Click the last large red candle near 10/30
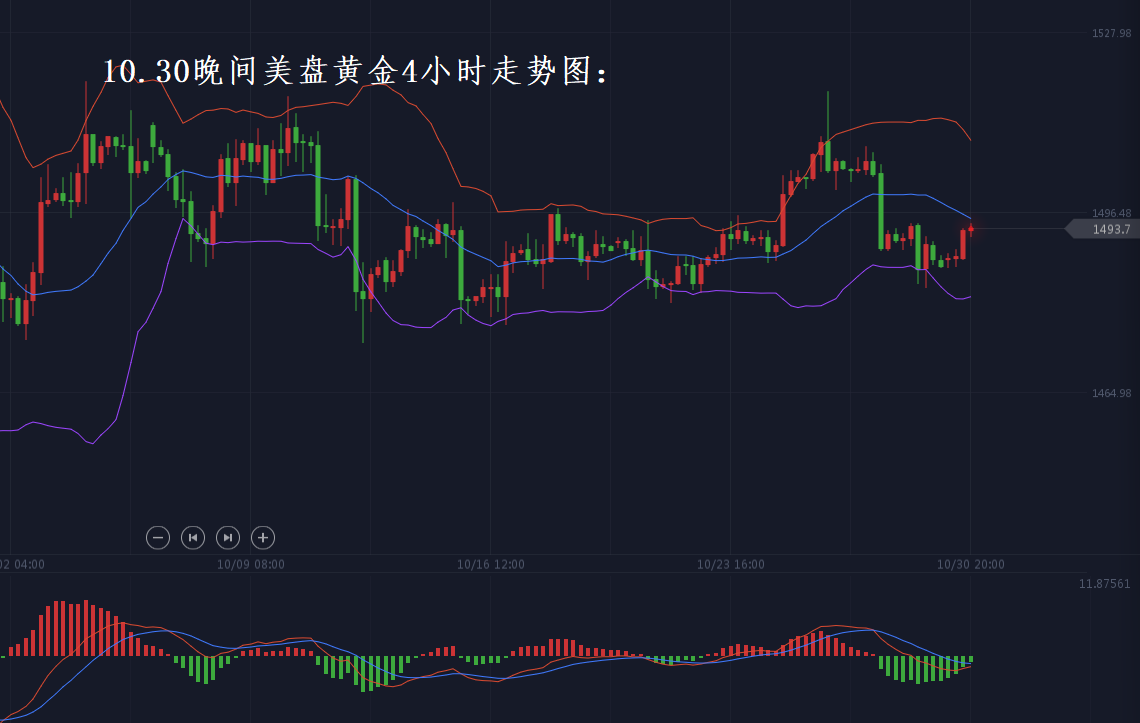Viewport: 1140px width, 723px height. (963, 244)
